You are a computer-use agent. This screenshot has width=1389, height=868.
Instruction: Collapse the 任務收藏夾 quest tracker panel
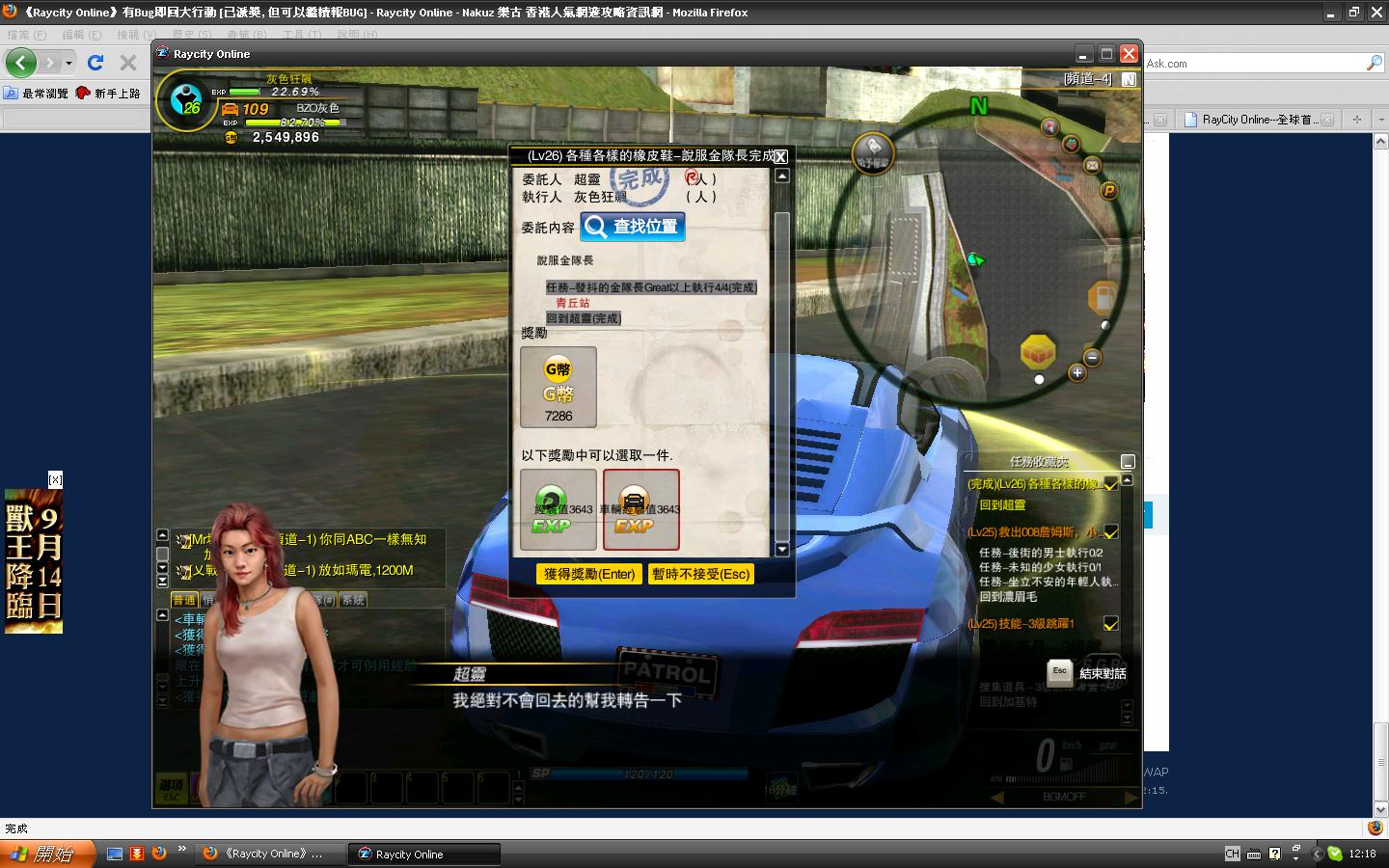1128,462
